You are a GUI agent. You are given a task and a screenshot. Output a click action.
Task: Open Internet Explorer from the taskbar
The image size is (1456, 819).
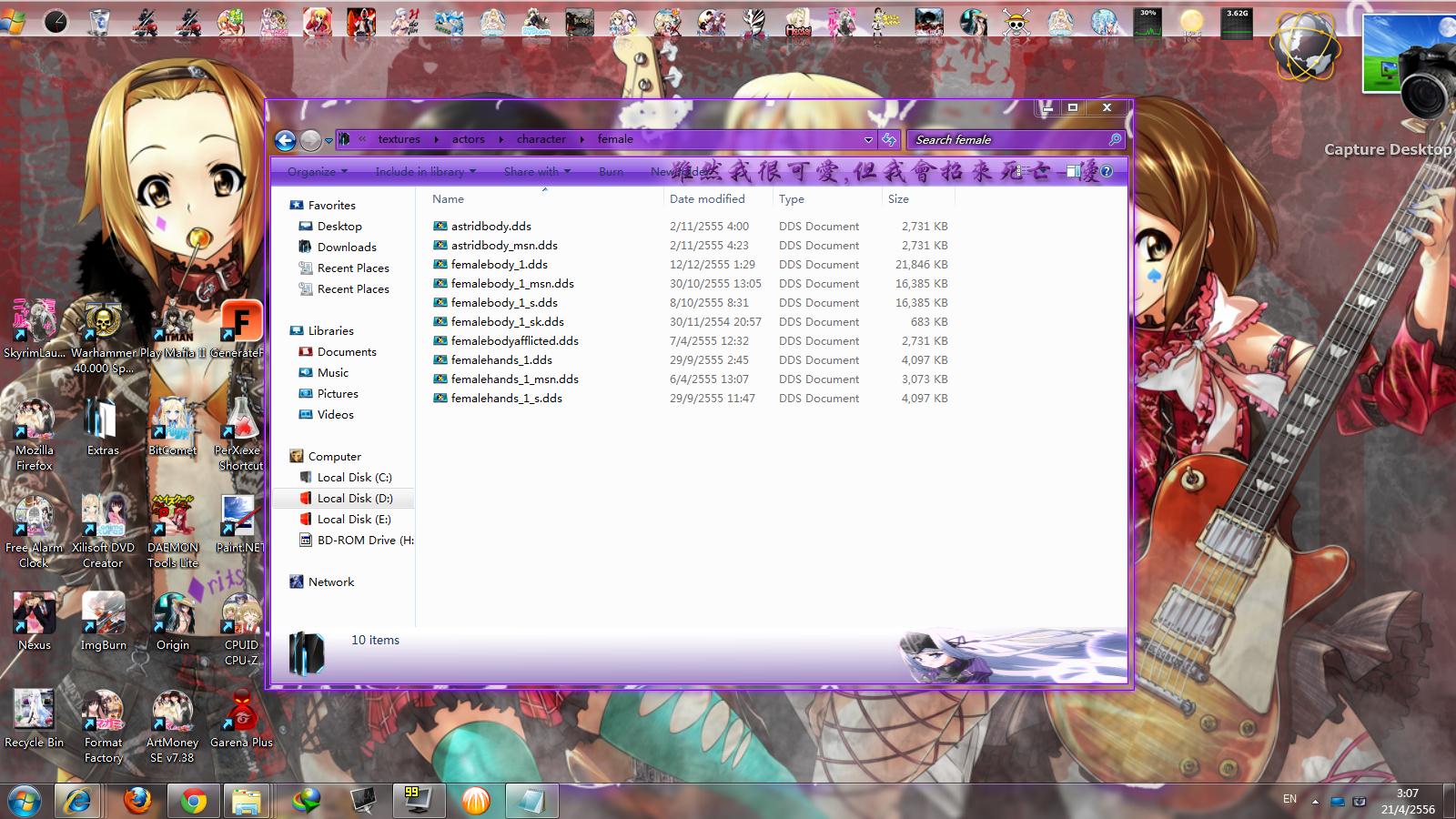[78, 802]
